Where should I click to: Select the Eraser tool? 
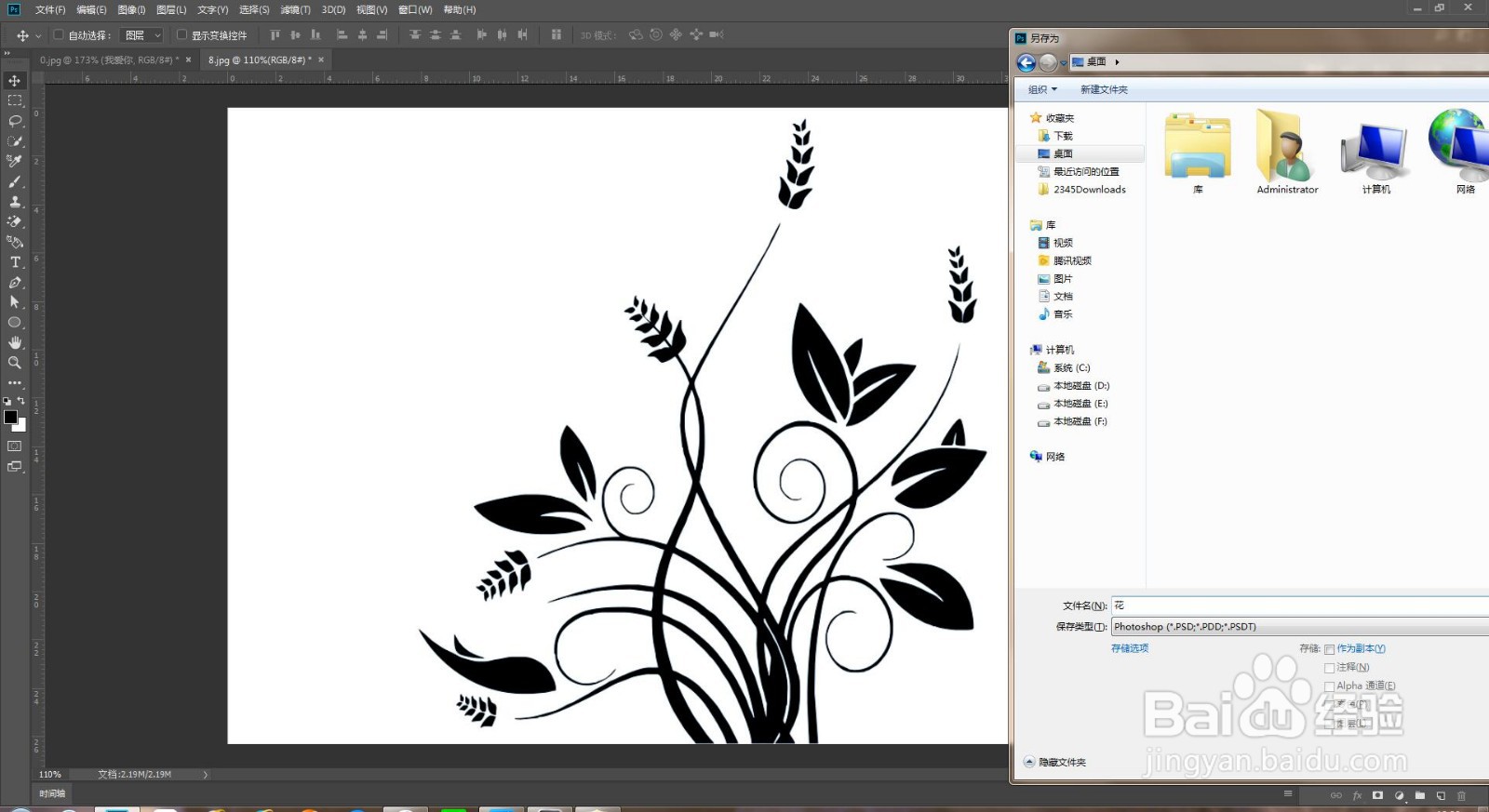[x=15, y=221]
